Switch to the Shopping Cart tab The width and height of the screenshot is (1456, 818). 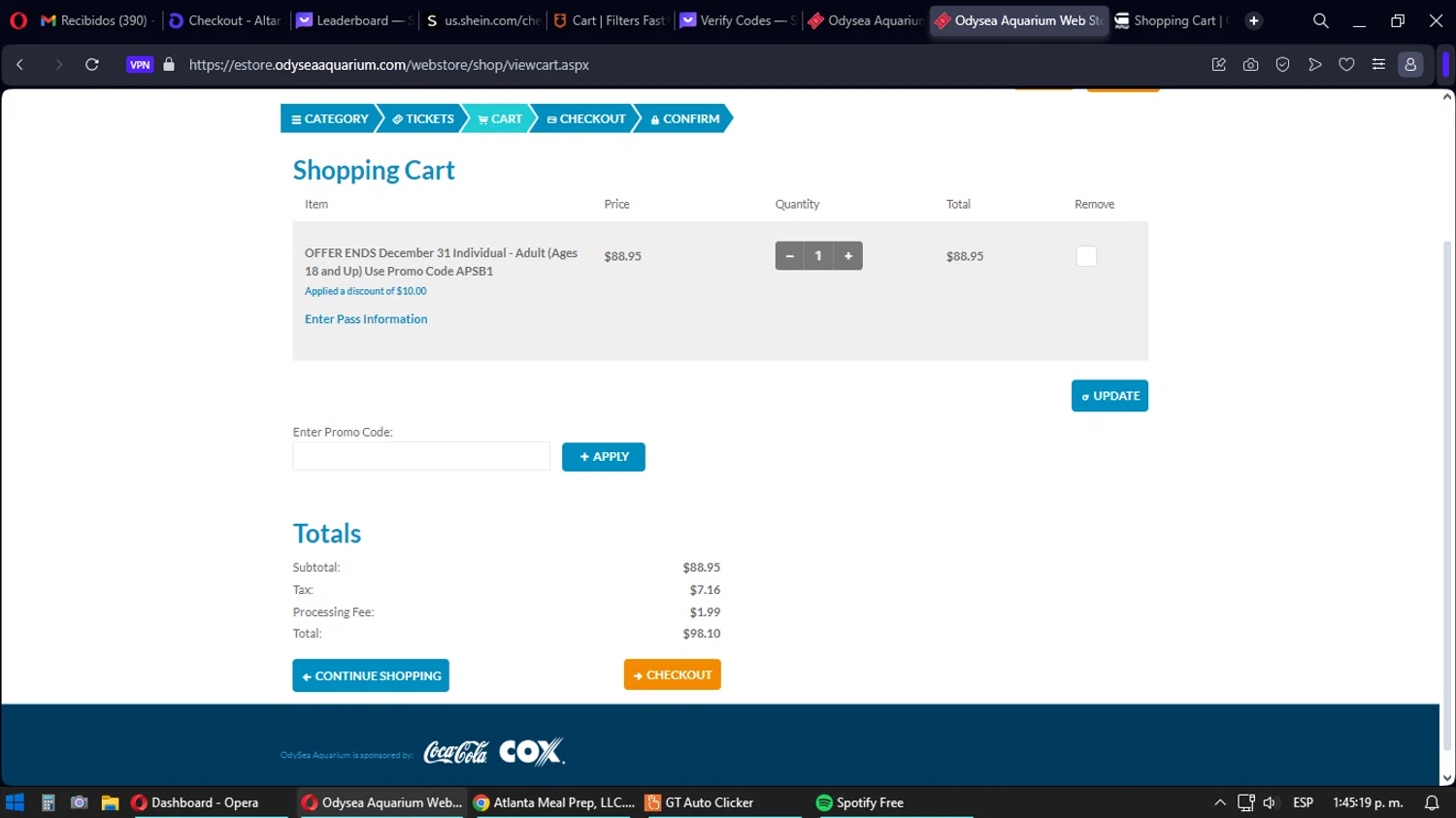pyautogui.click(x=1172, y=20)
